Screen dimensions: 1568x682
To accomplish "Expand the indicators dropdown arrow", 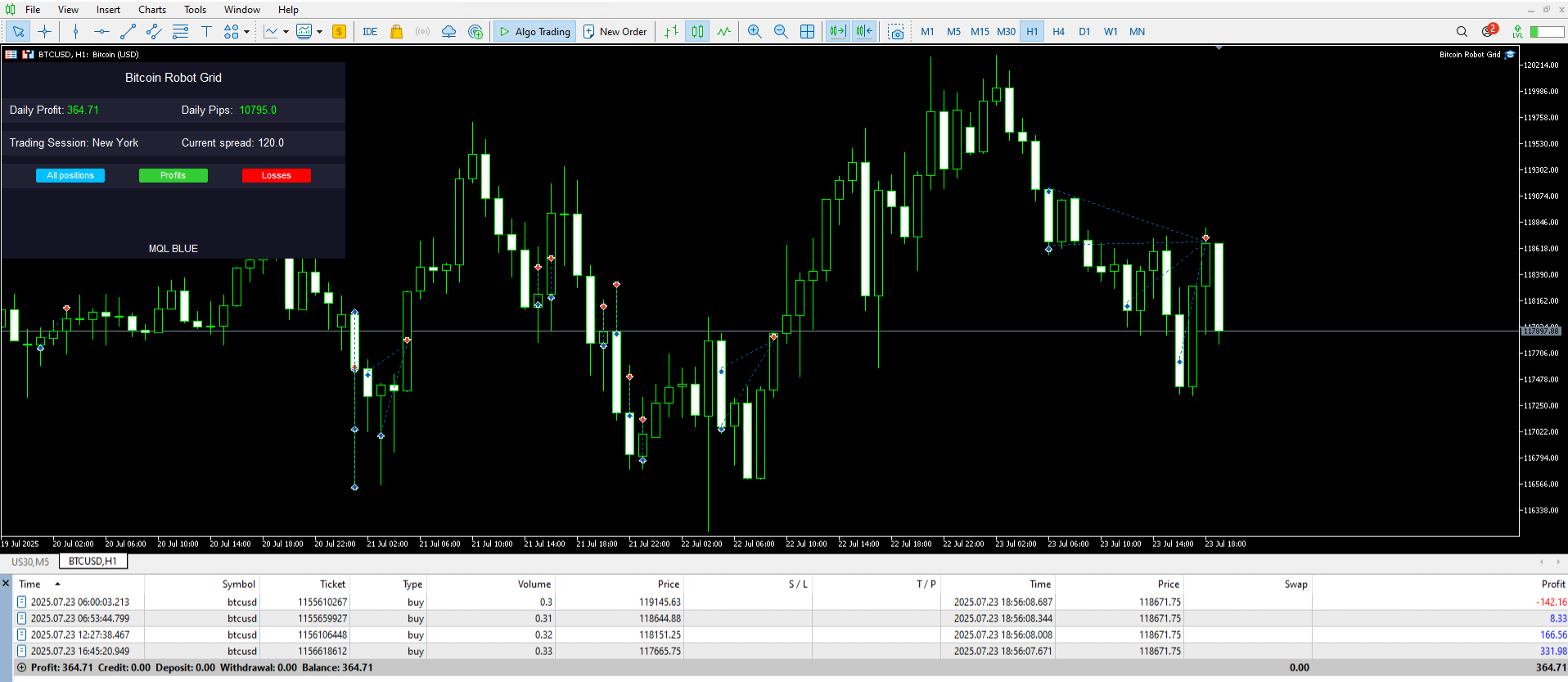I will tap(286, 32).
